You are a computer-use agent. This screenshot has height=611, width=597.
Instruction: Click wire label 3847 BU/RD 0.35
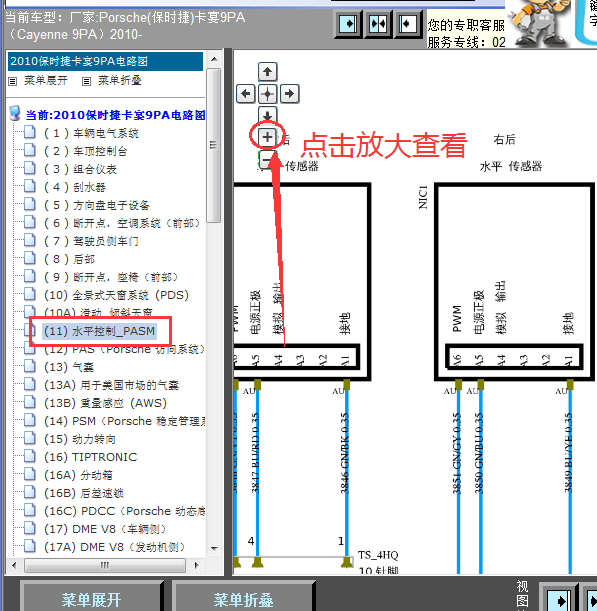pos(255,453)
